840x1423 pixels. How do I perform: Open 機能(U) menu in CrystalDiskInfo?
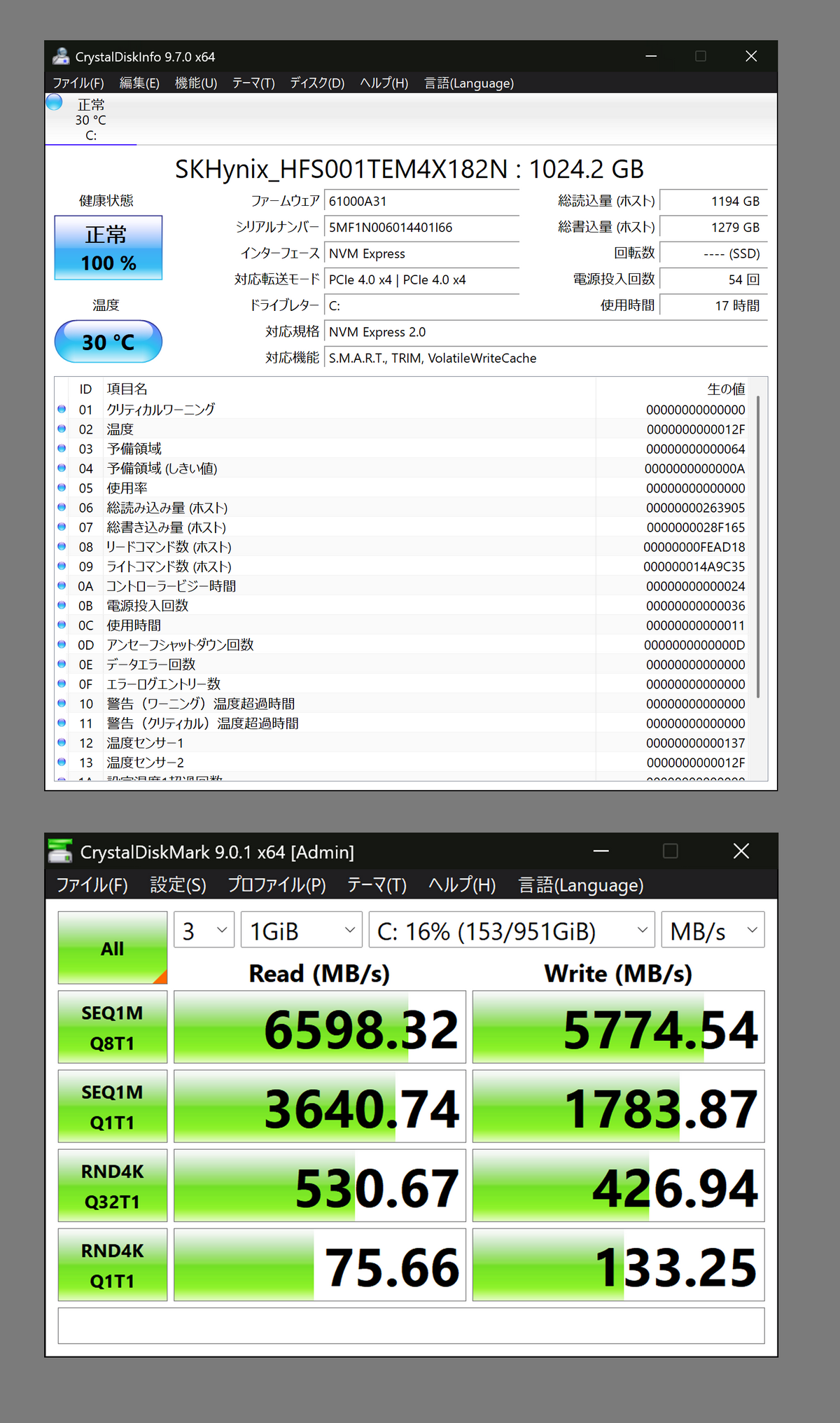tap(196, 83)
